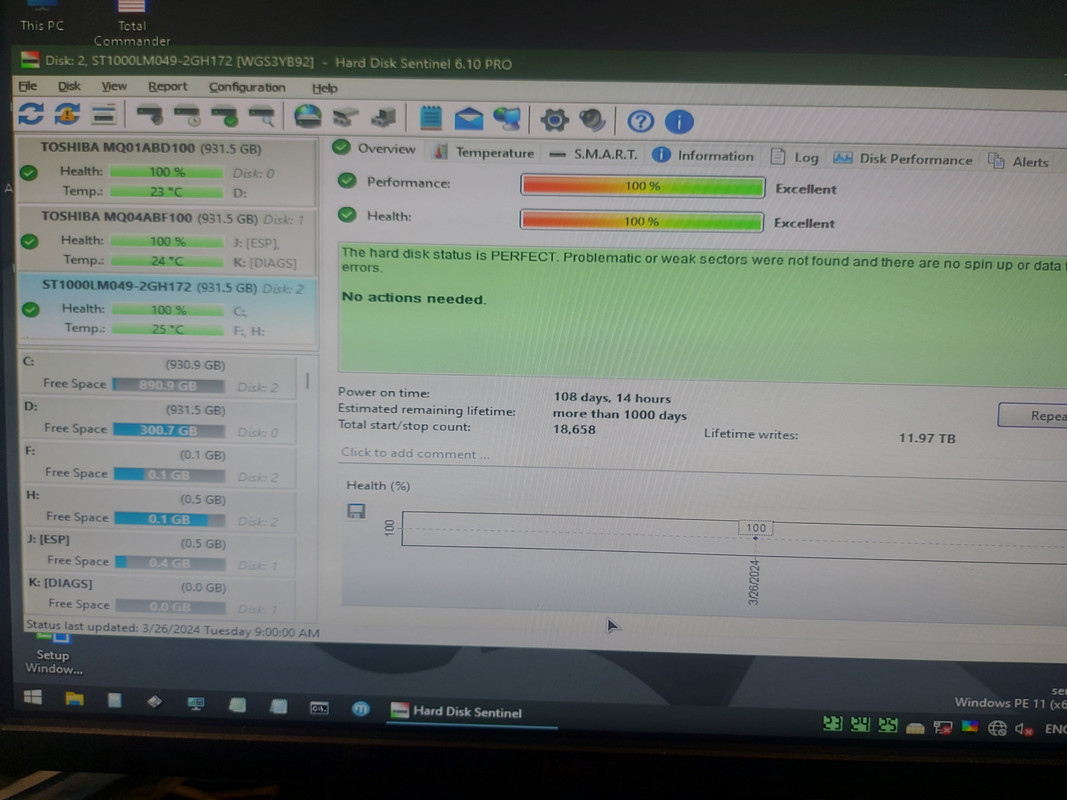Switch to the Temperature tab
1067x800 pixels.
pyautogui.click(x=484, y=152)
